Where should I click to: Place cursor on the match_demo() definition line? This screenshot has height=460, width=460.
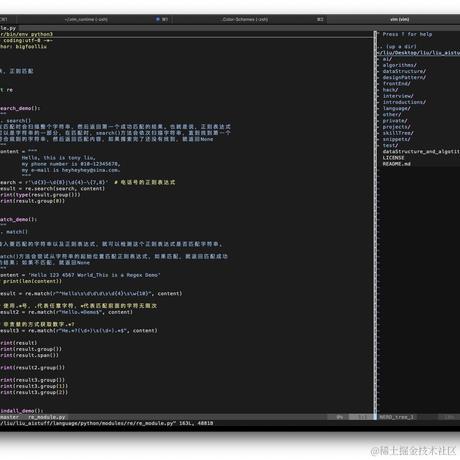coord(19,219)
